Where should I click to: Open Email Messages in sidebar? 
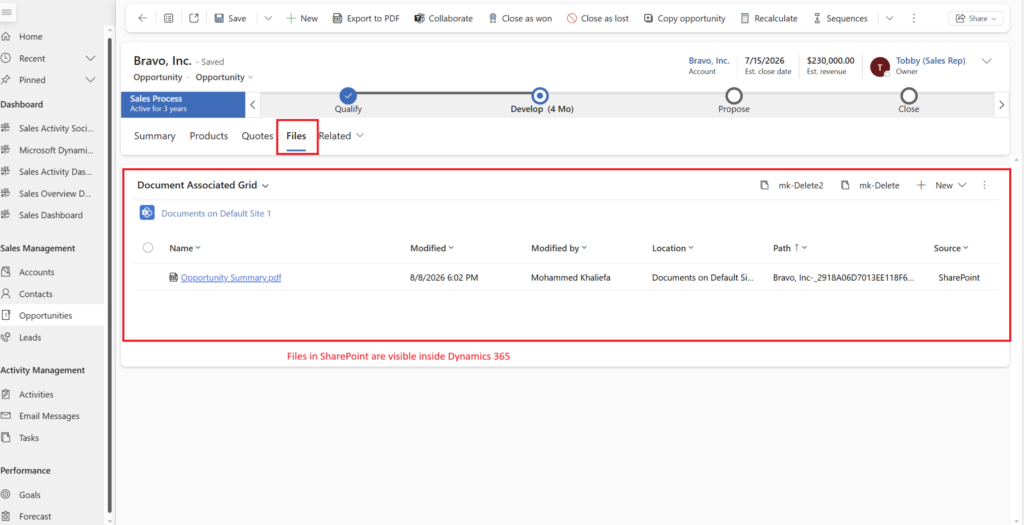click(x=49, y=416)
